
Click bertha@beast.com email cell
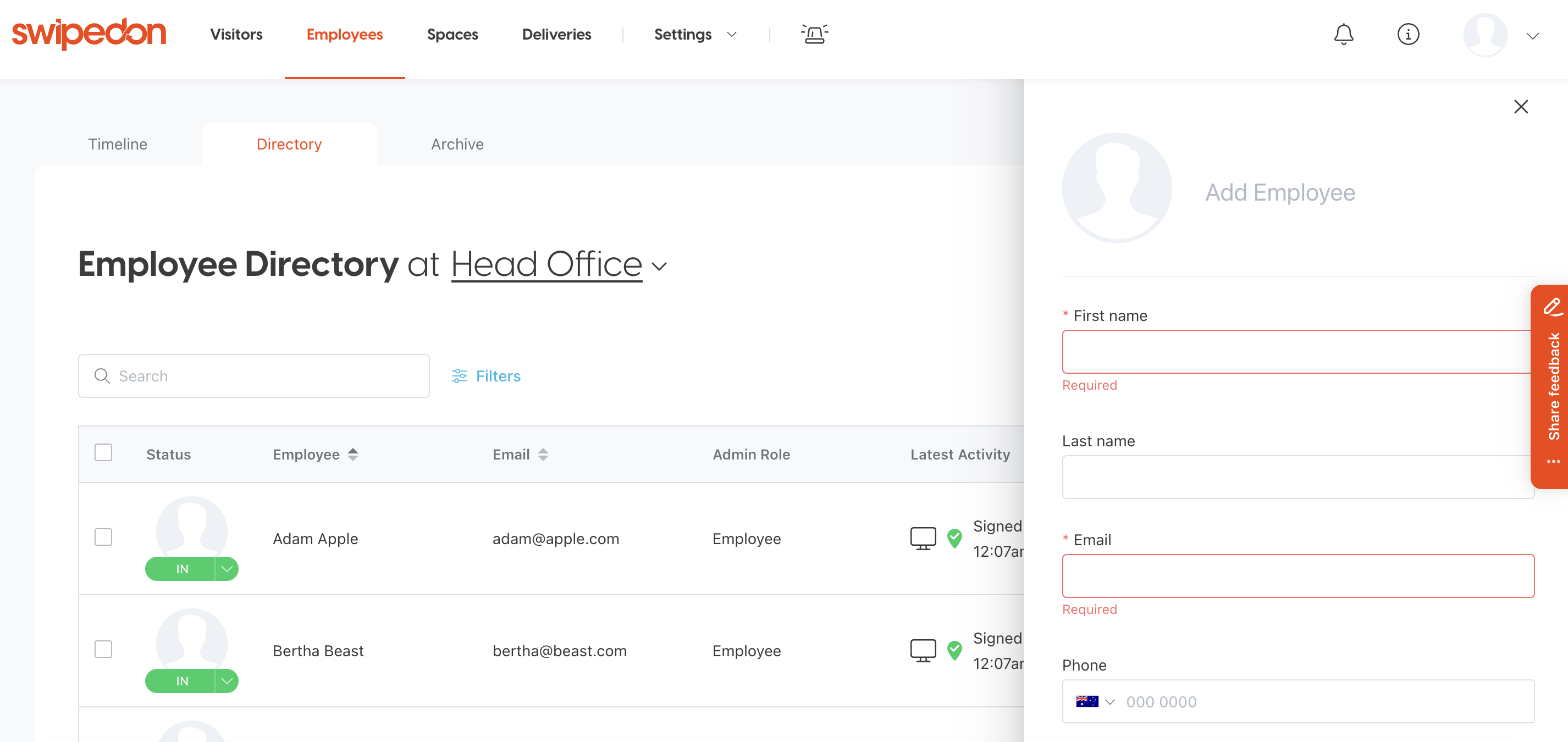tap(559, 650)
